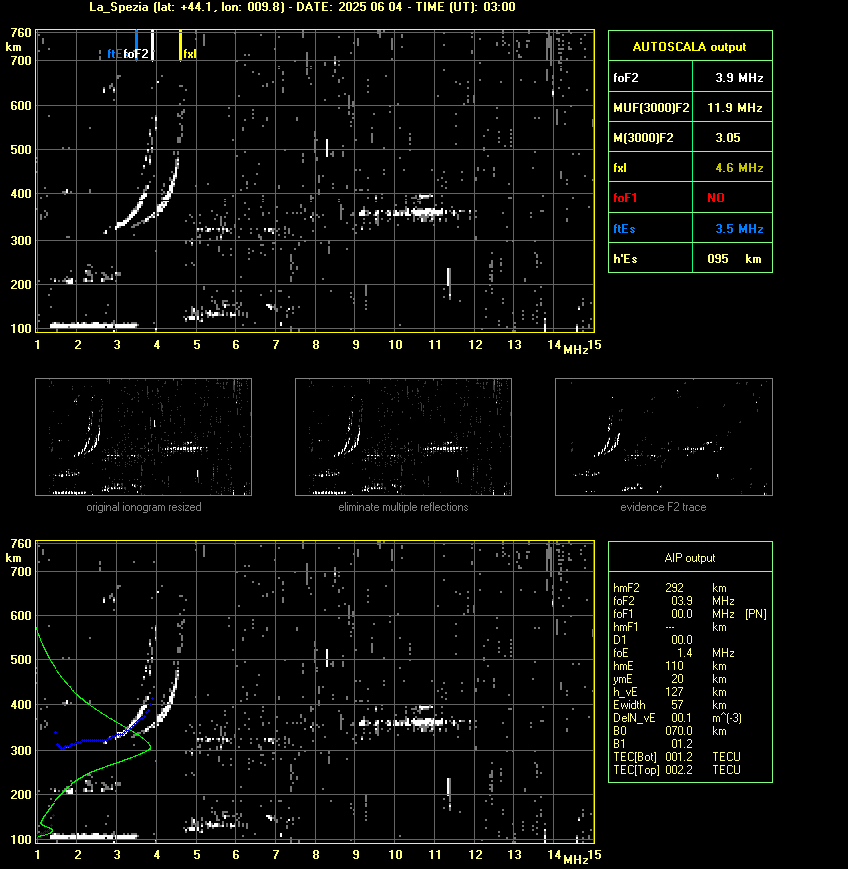Viewport: 848px width, 869px height.
Task: Click the foF2 value '3.9 MHz'
Action: click(x=739, y=78)
